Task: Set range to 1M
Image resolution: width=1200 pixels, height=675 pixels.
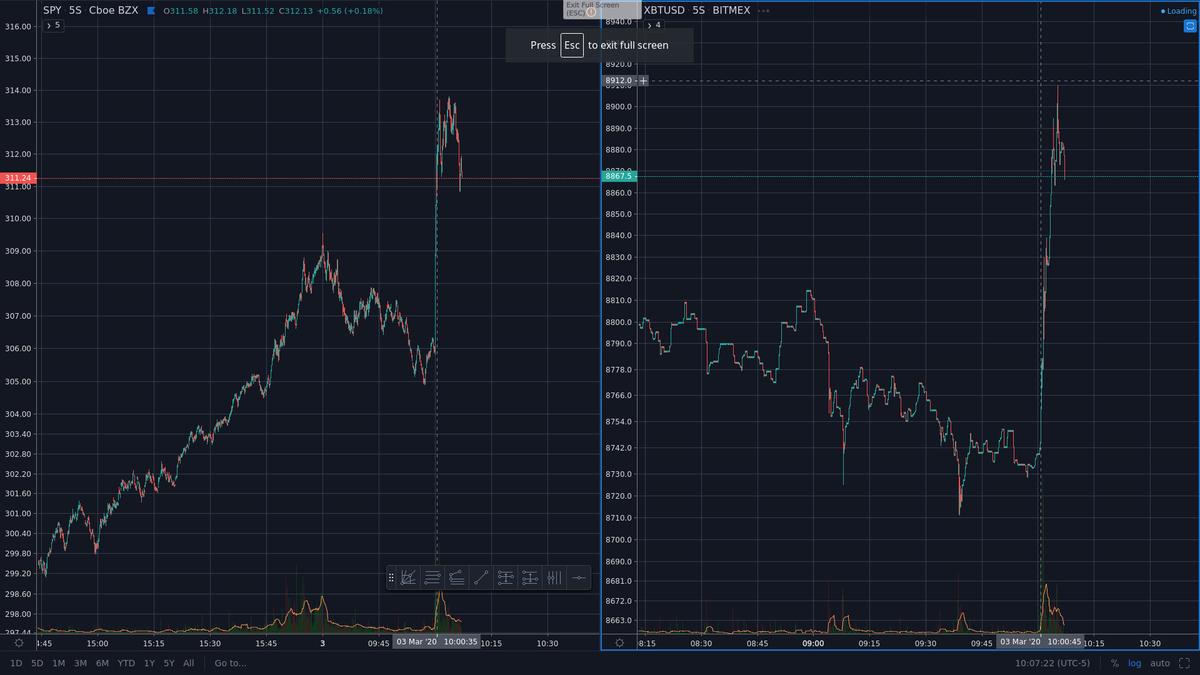Action: [59, 663]
